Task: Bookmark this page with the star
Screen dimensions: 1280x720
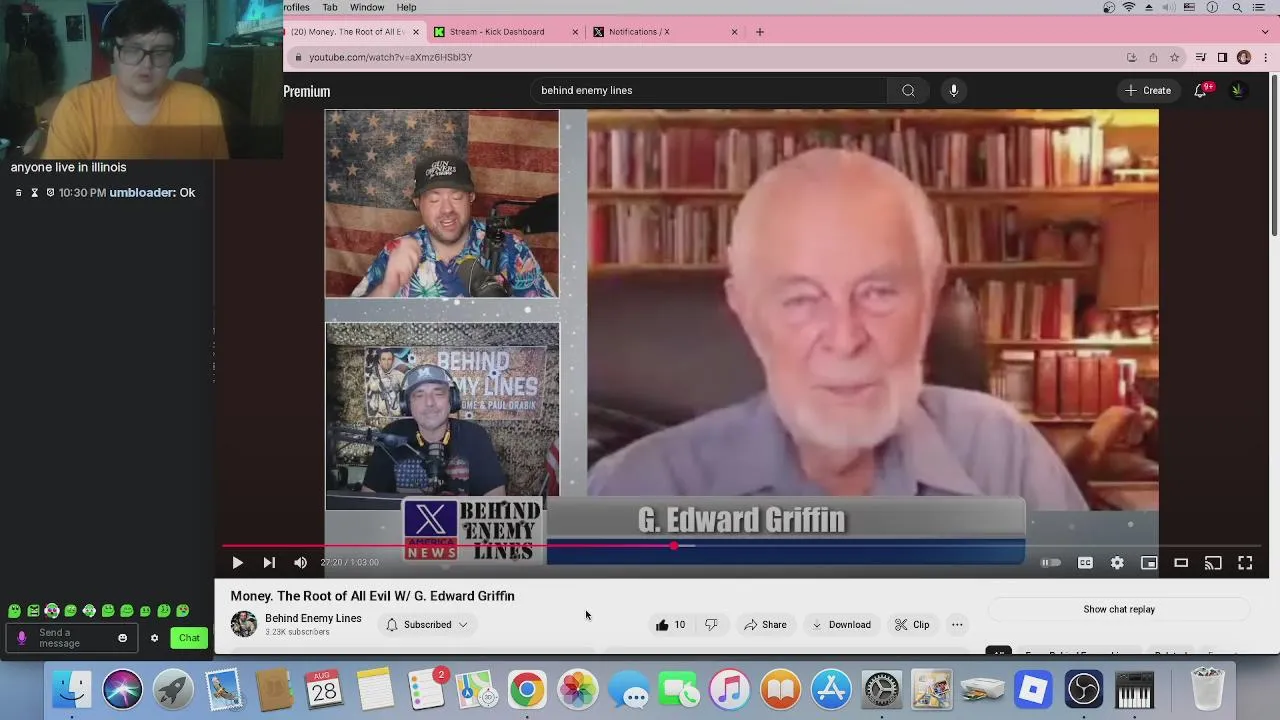Action: tap(1175, 57)
